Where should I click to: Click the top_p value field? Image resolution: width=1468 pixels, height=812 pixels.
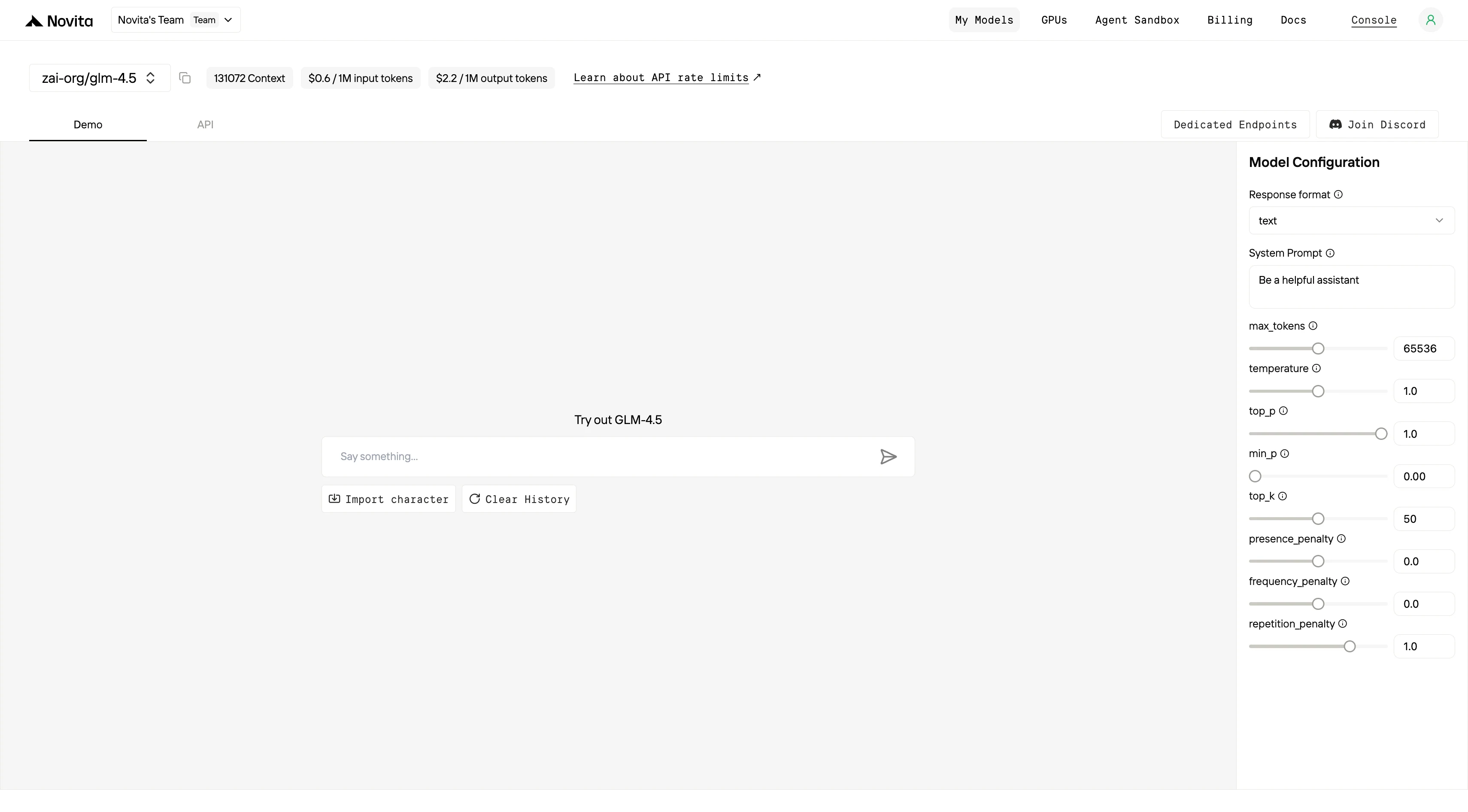tap(1424, 434)
